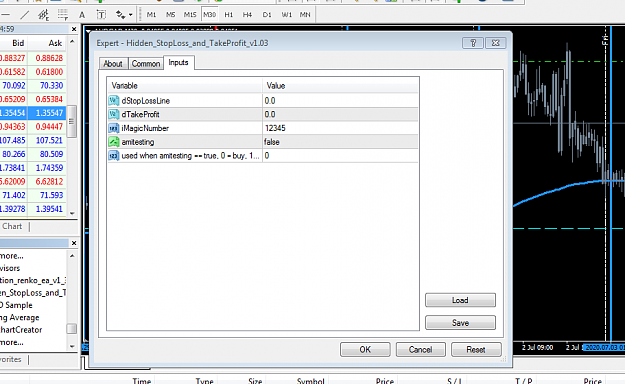This screenshot has height=384, width=625.
Task: Click the OK button
Action: pyautogui.click(x=365, y=350)
